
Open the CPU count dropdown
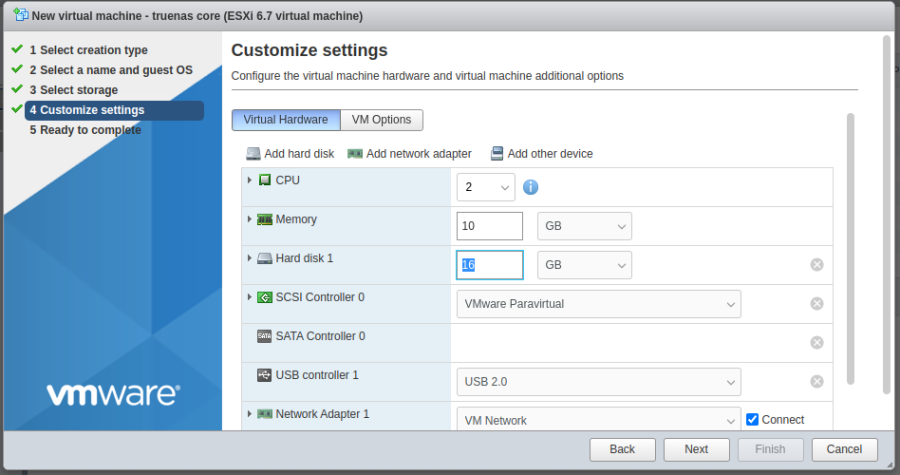[x=486, y=187]
